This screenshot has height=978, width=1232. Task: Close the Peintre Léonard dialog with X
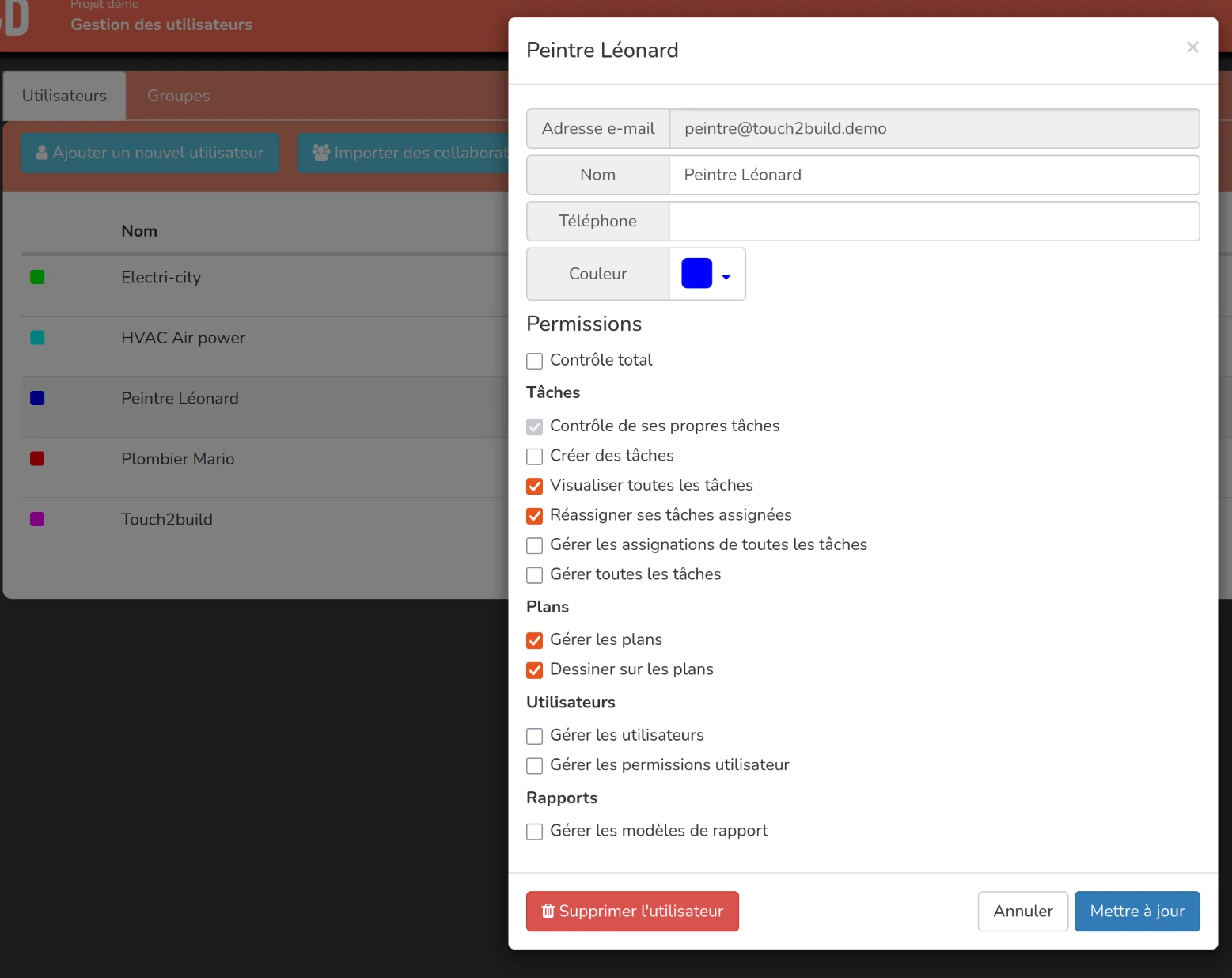coord(1192,47)
